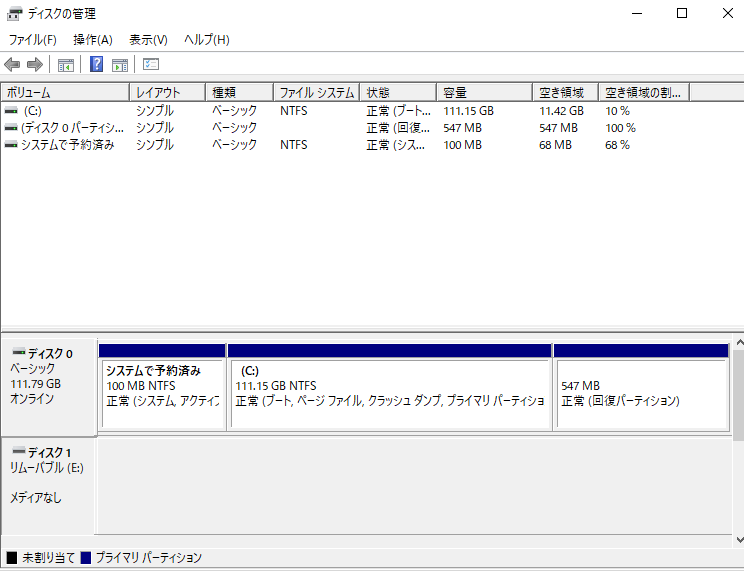744x571 pixels.
Task: Click the 正常 (回復... status cell
Action: click(398, 128)
